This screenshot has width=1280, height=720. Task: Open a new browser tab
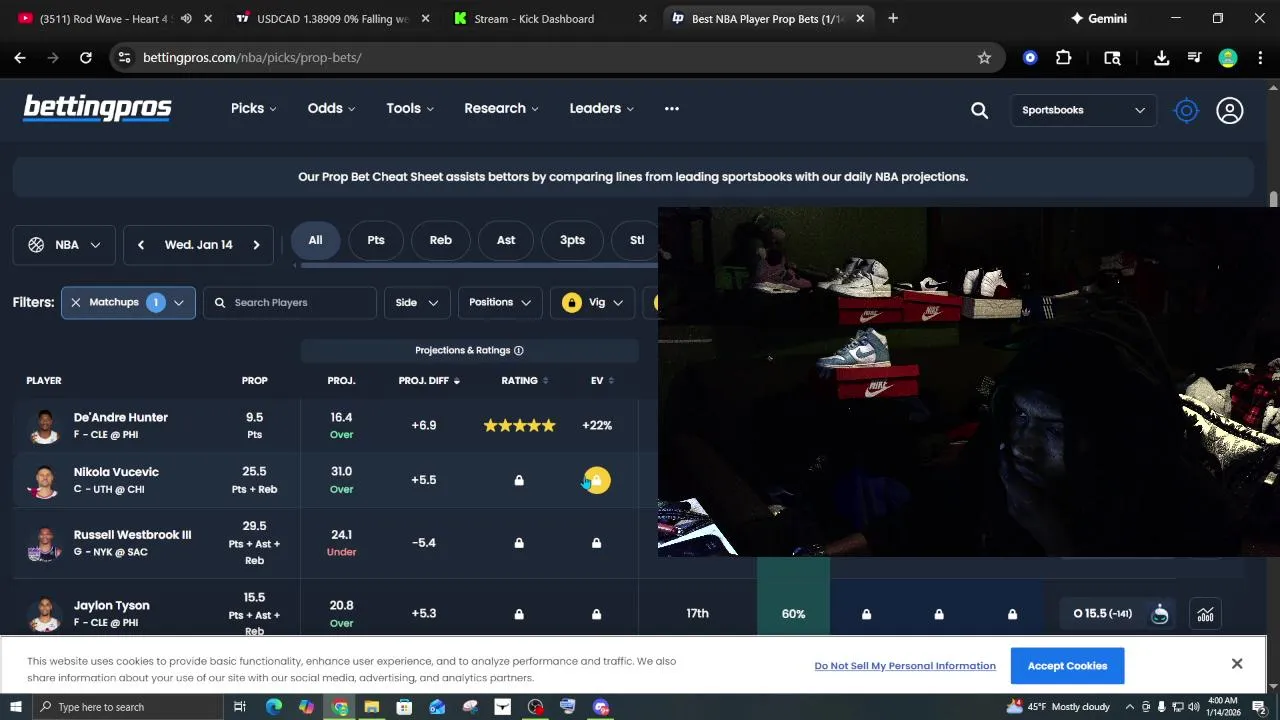(893, 18)
